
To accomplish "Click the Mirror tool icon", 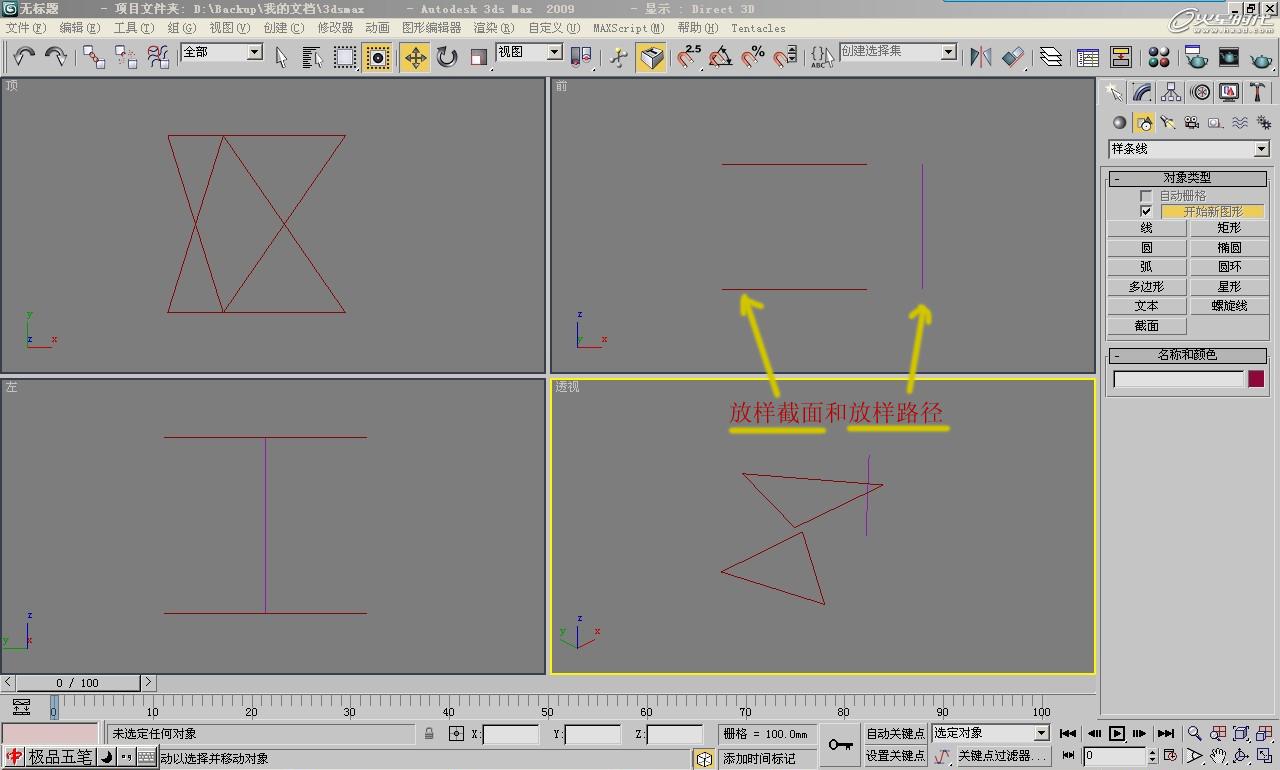I will (981, 57).
